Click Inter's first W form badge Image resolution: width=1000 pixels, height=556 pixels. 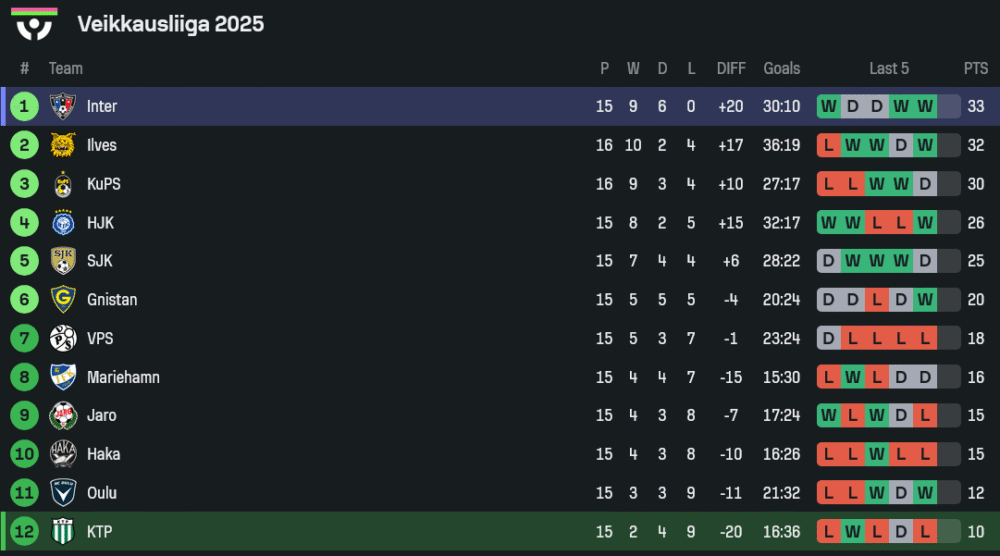[x=829, y=106]
